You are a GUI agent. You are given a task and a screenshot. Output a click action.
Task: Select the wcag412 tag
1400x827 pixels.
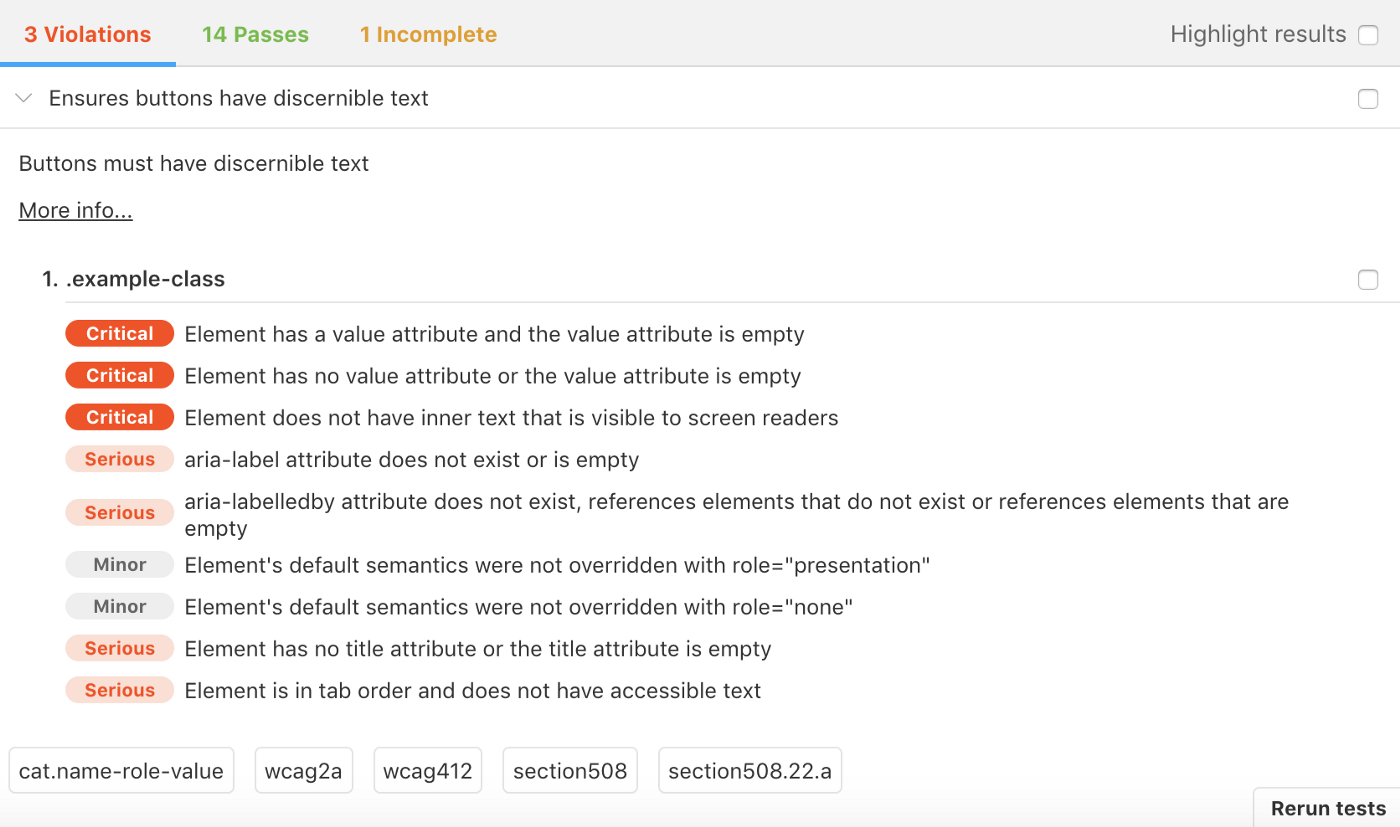click(427, 771)
